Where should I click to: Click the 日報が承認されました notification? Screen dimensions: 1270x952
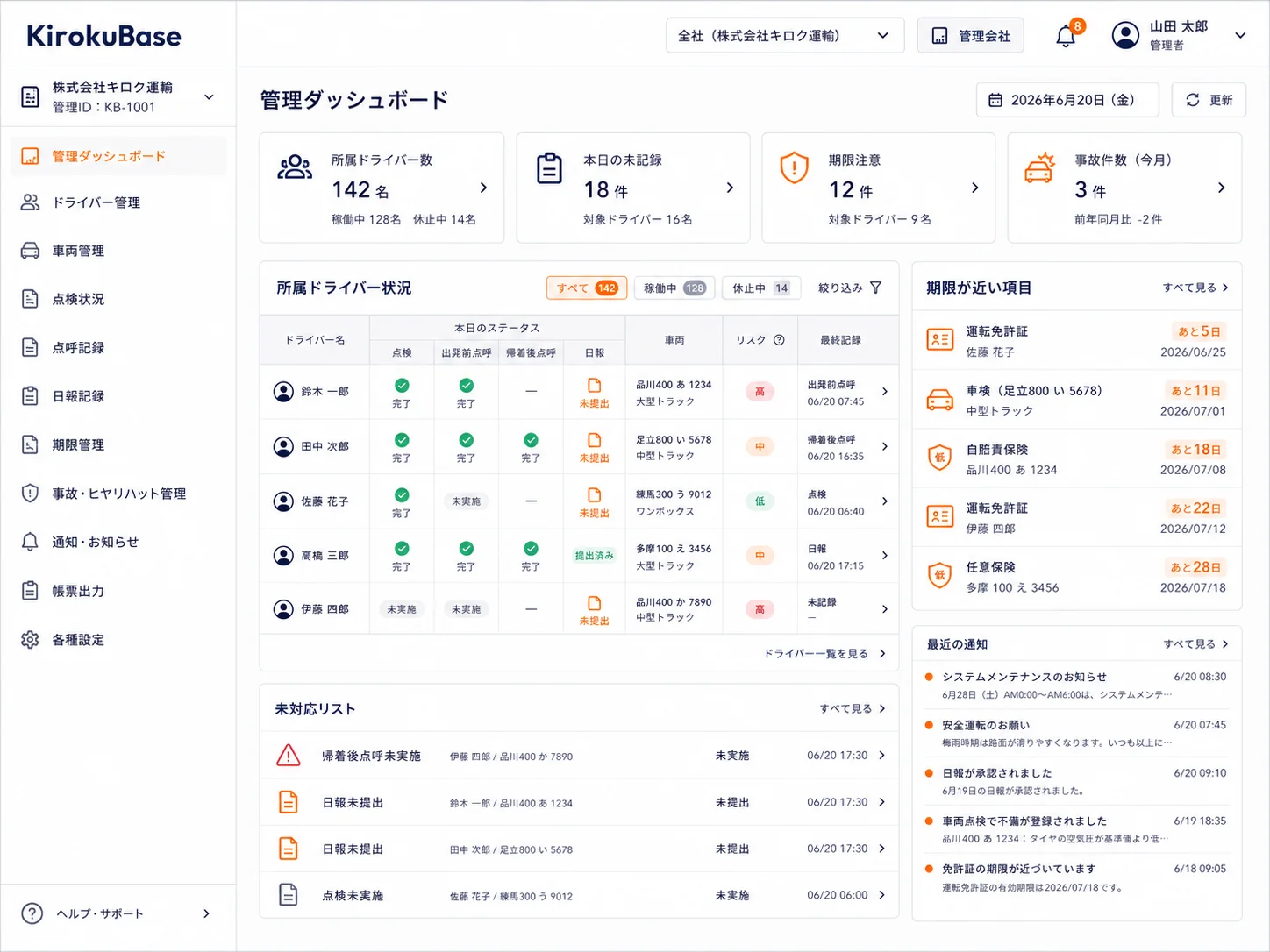pyautogui.click(x=1076, y=782)
